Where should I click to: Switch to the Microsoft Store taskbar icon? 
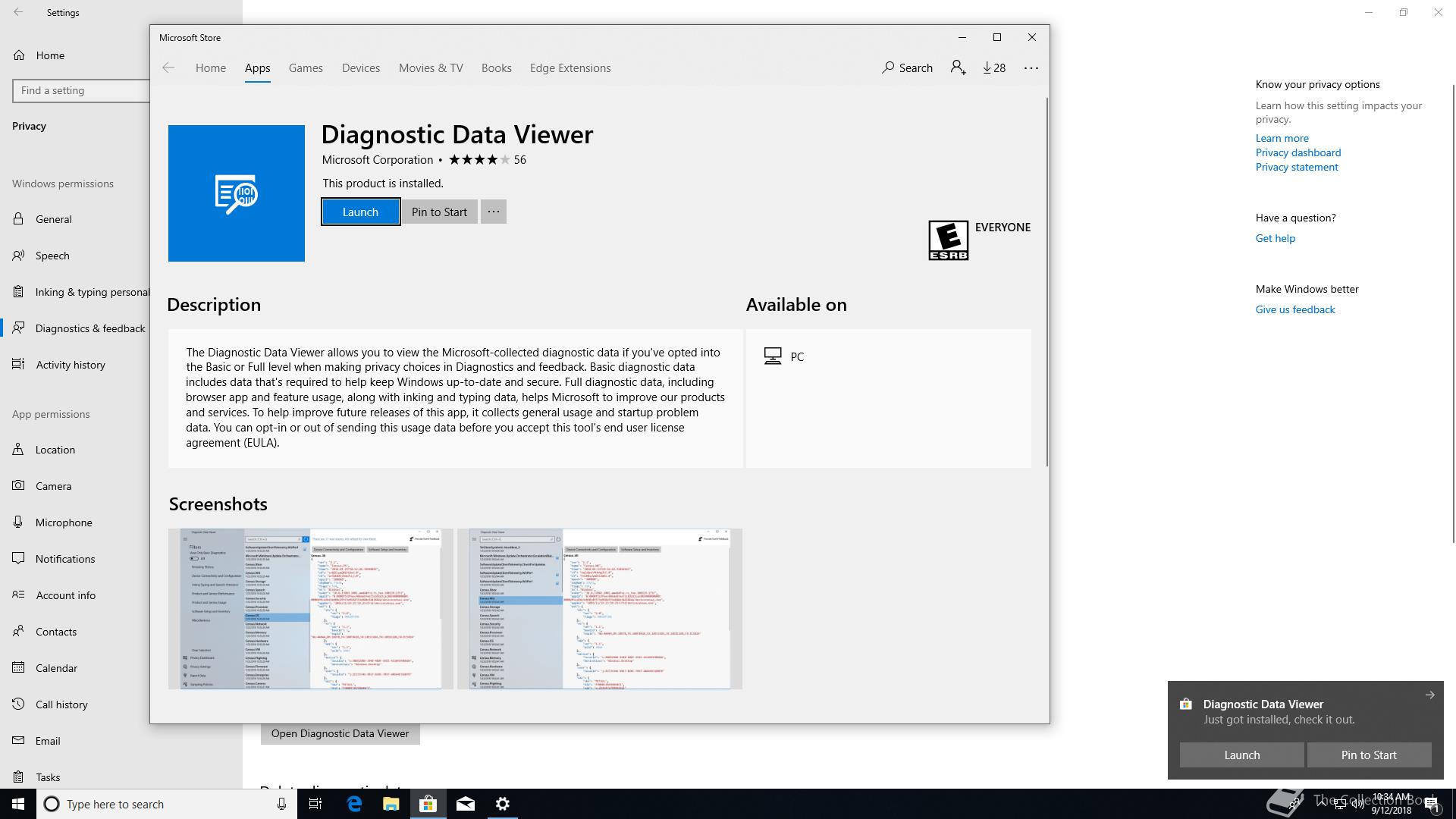pos(428,804)
